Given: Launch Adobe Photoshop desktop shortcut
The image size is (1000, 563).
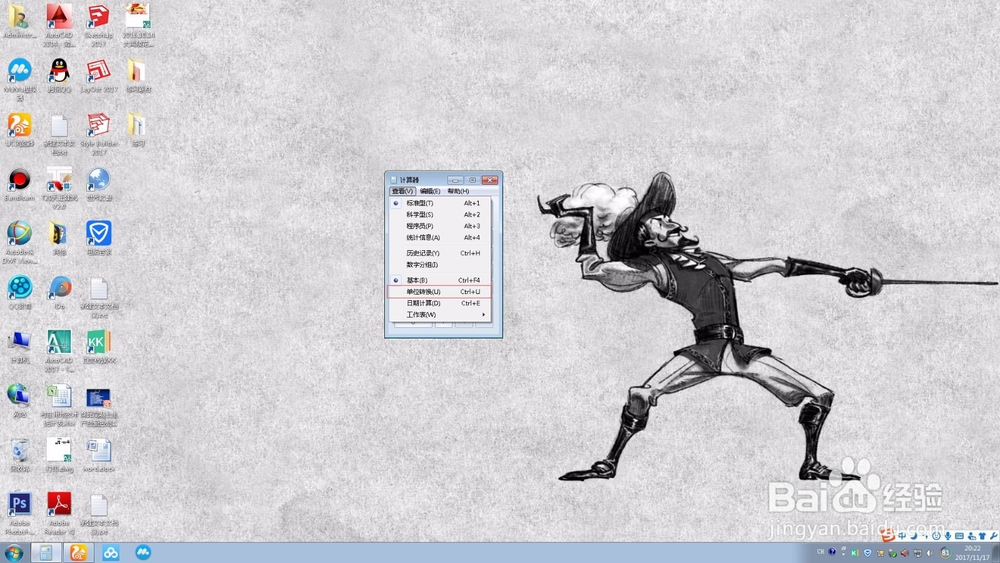Looking at the screenshot, I should click(19, 512).
